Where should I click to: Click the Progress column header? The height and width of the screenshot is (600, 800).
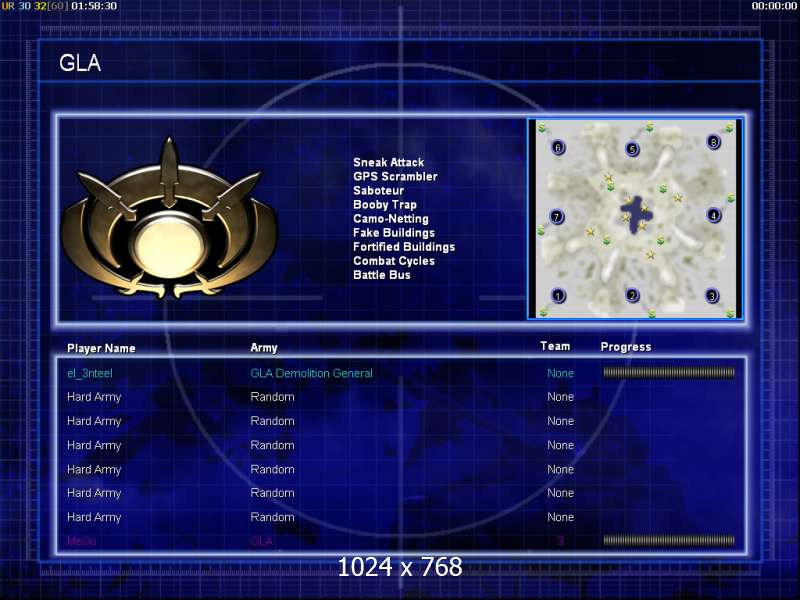(x=626, y=347)
